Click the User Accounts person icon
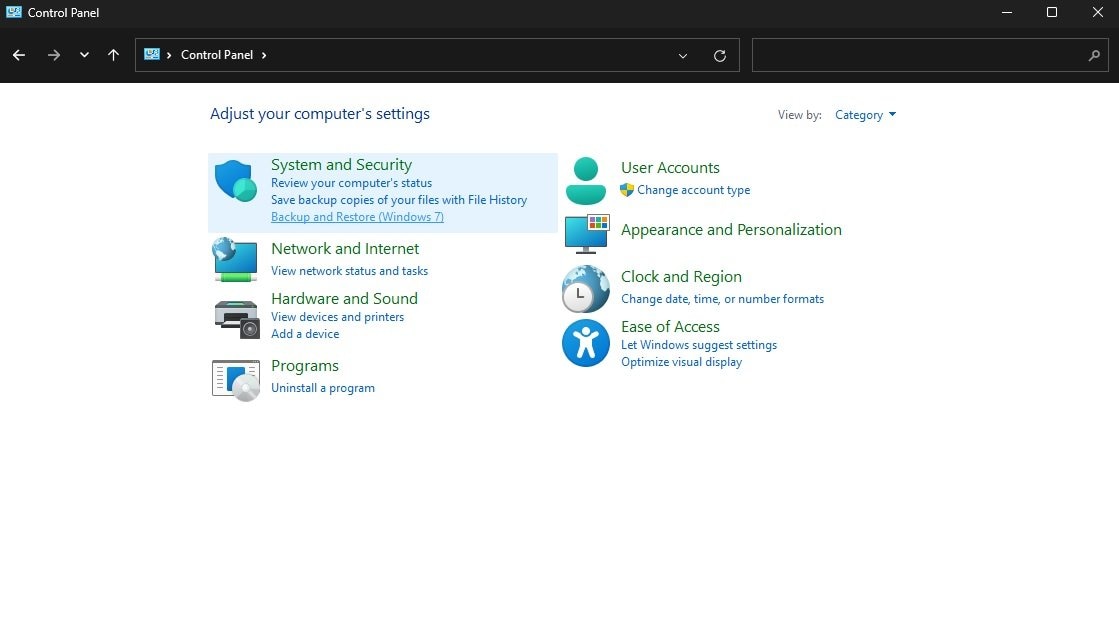The image size is (1119, 626). (586, 180)
